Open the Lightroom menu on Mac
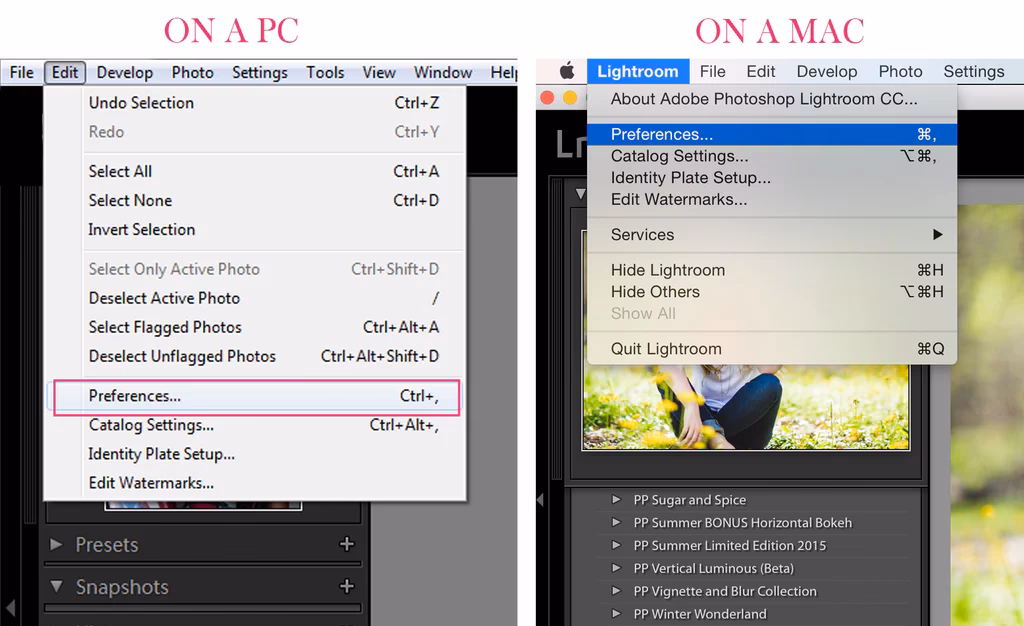Screen dimensions: 1024x626 [637, 71]
